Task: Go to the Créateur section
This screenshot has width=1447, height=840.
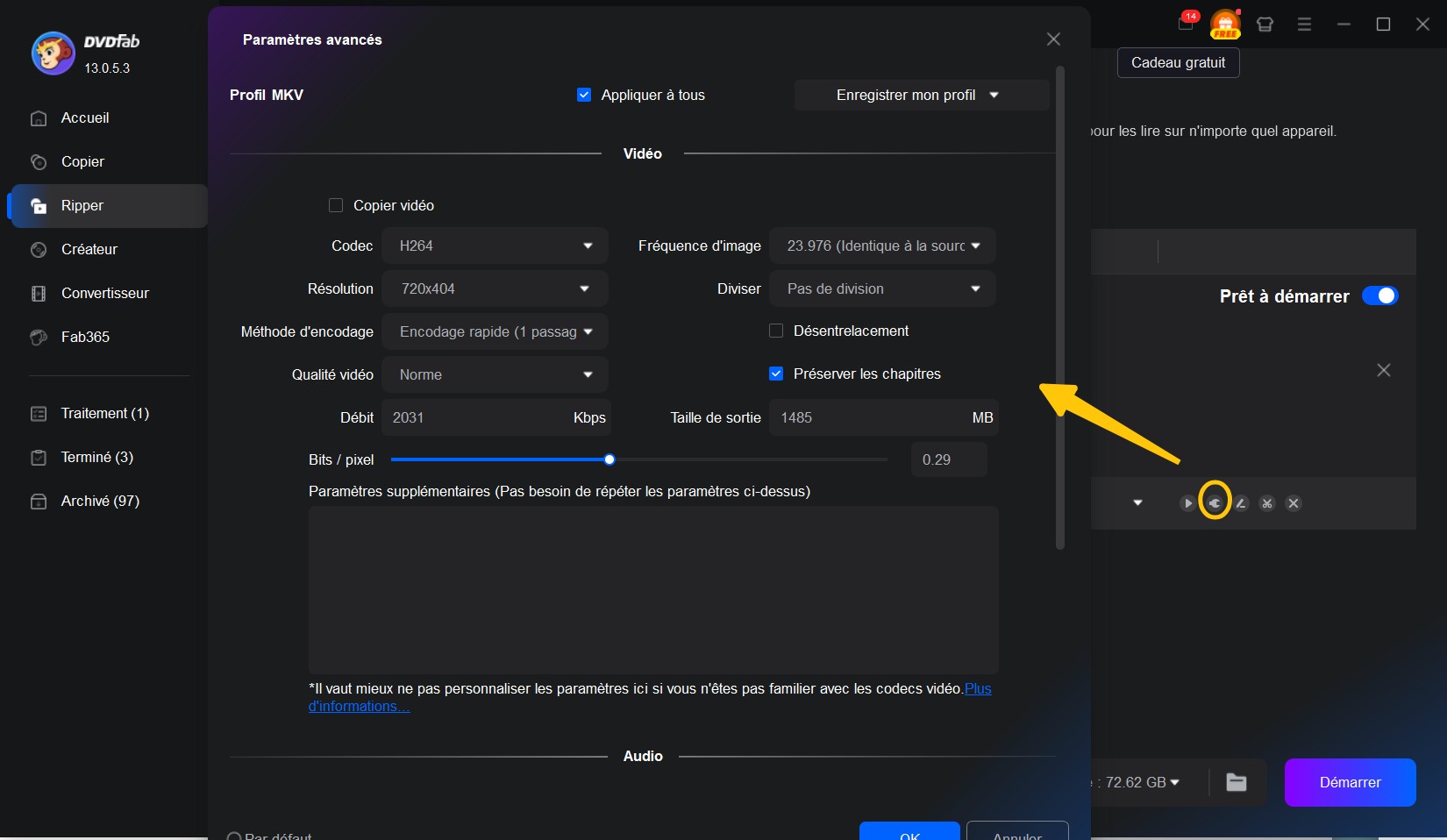Action: click(89, 250)
